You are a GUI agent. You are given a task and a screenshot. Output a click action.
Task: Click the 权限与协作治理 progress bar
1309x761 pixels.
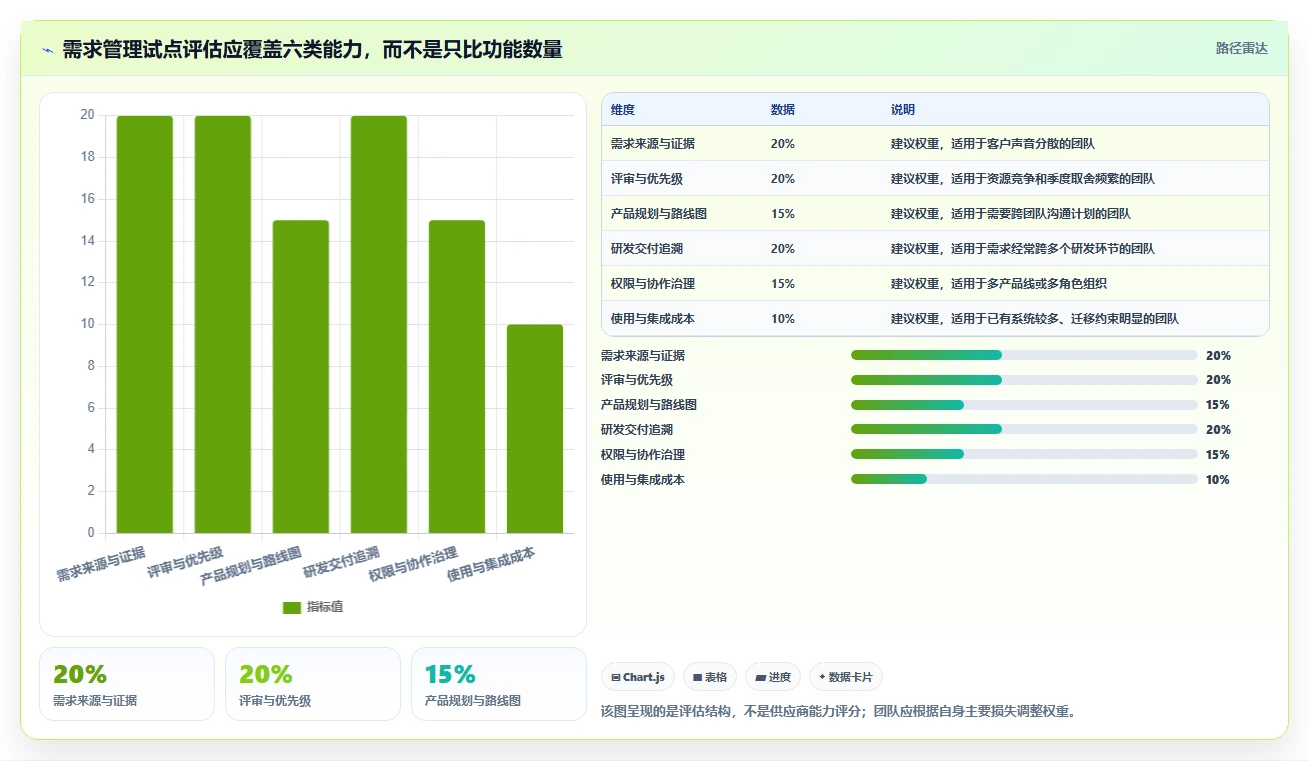coord(1024,454)
